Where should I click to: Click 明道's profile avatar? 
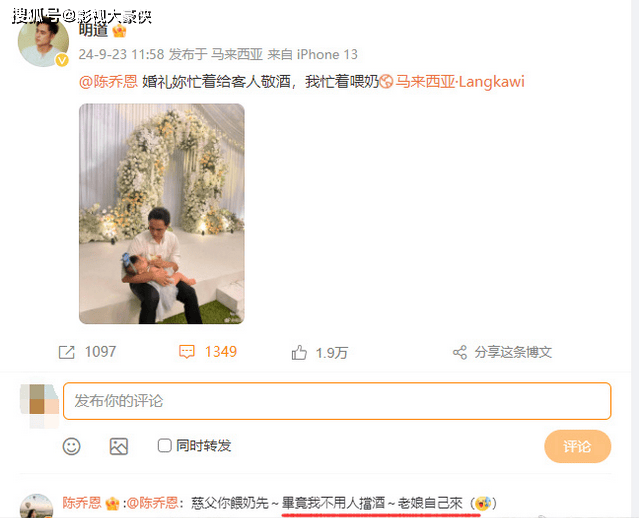(x=43, y=42)
